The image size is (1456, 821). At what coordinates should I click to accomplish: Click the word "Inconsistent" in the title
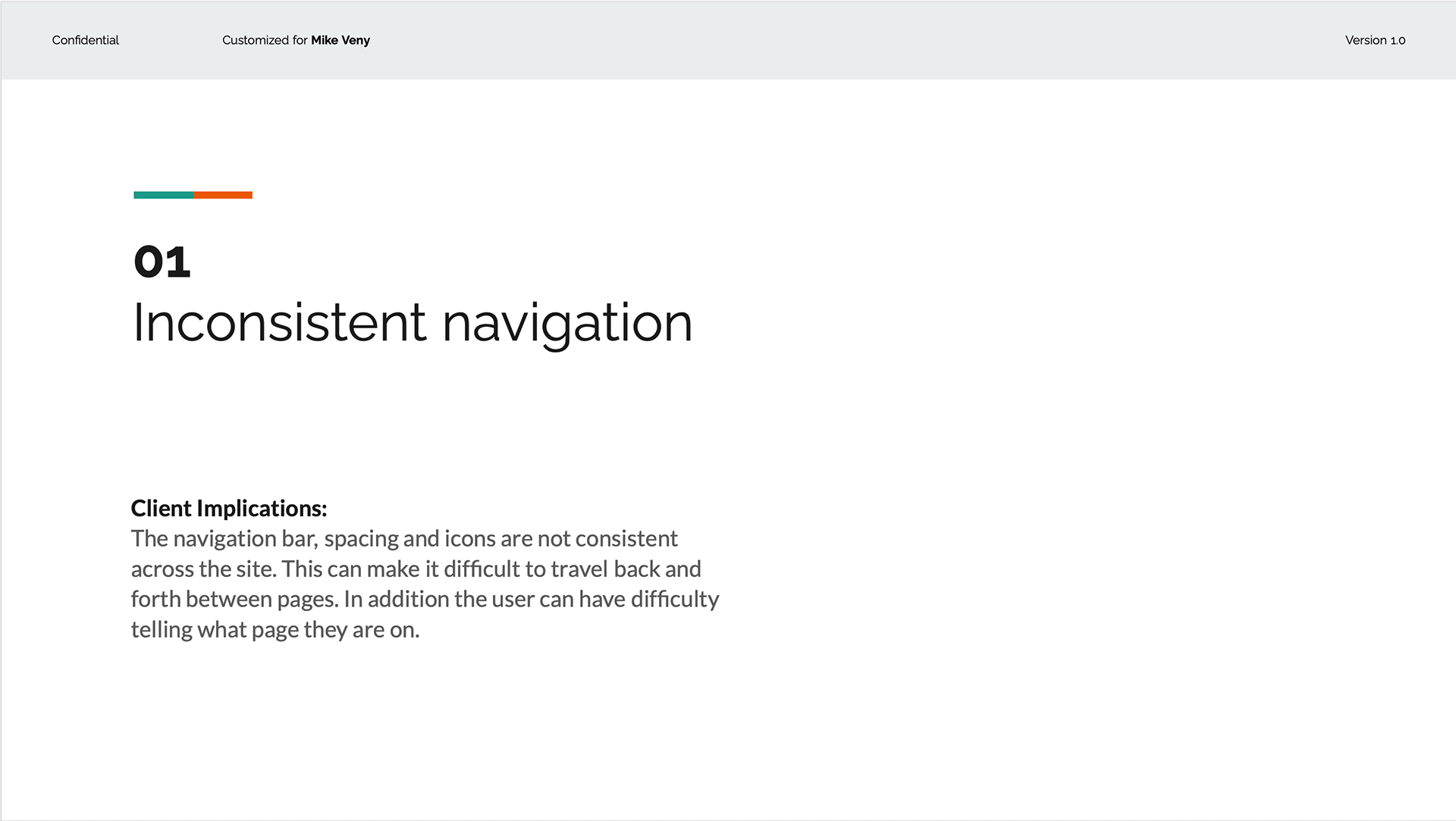(280, 322)
